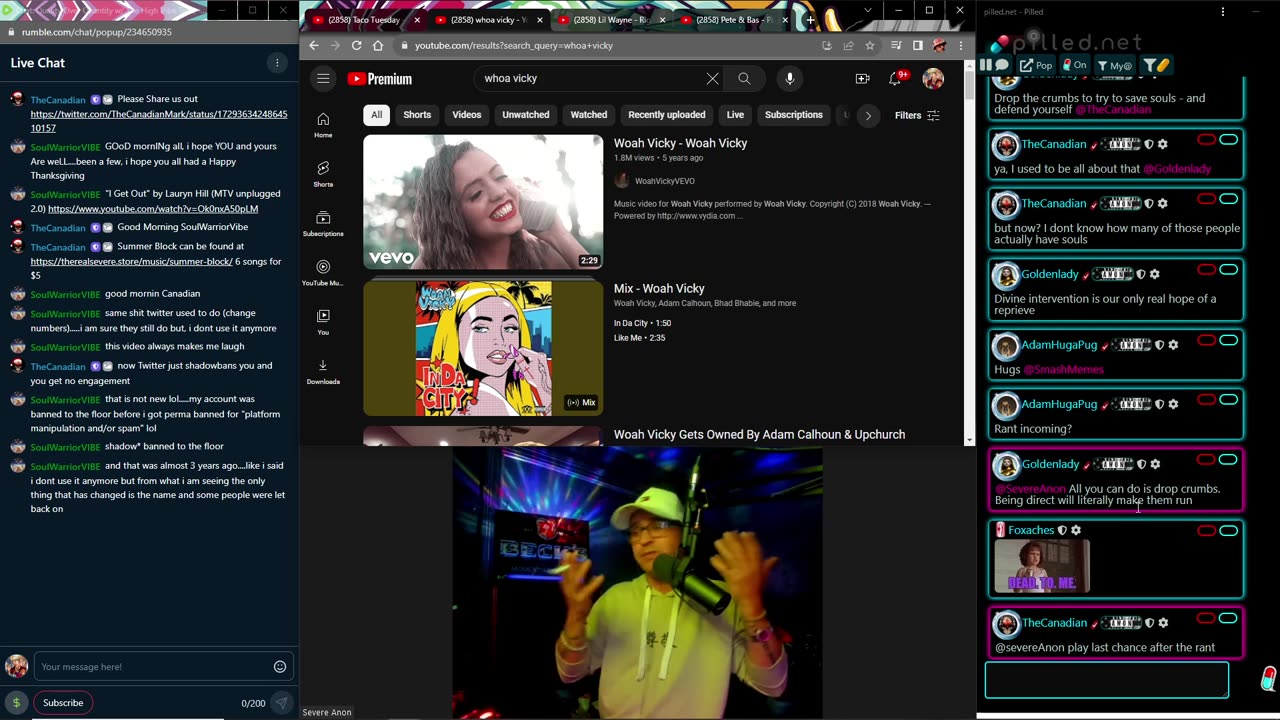Open Lauryn Hill YouTube link in chat
Viewport: 1280px width, 720px height.
(x=153, y=209)
